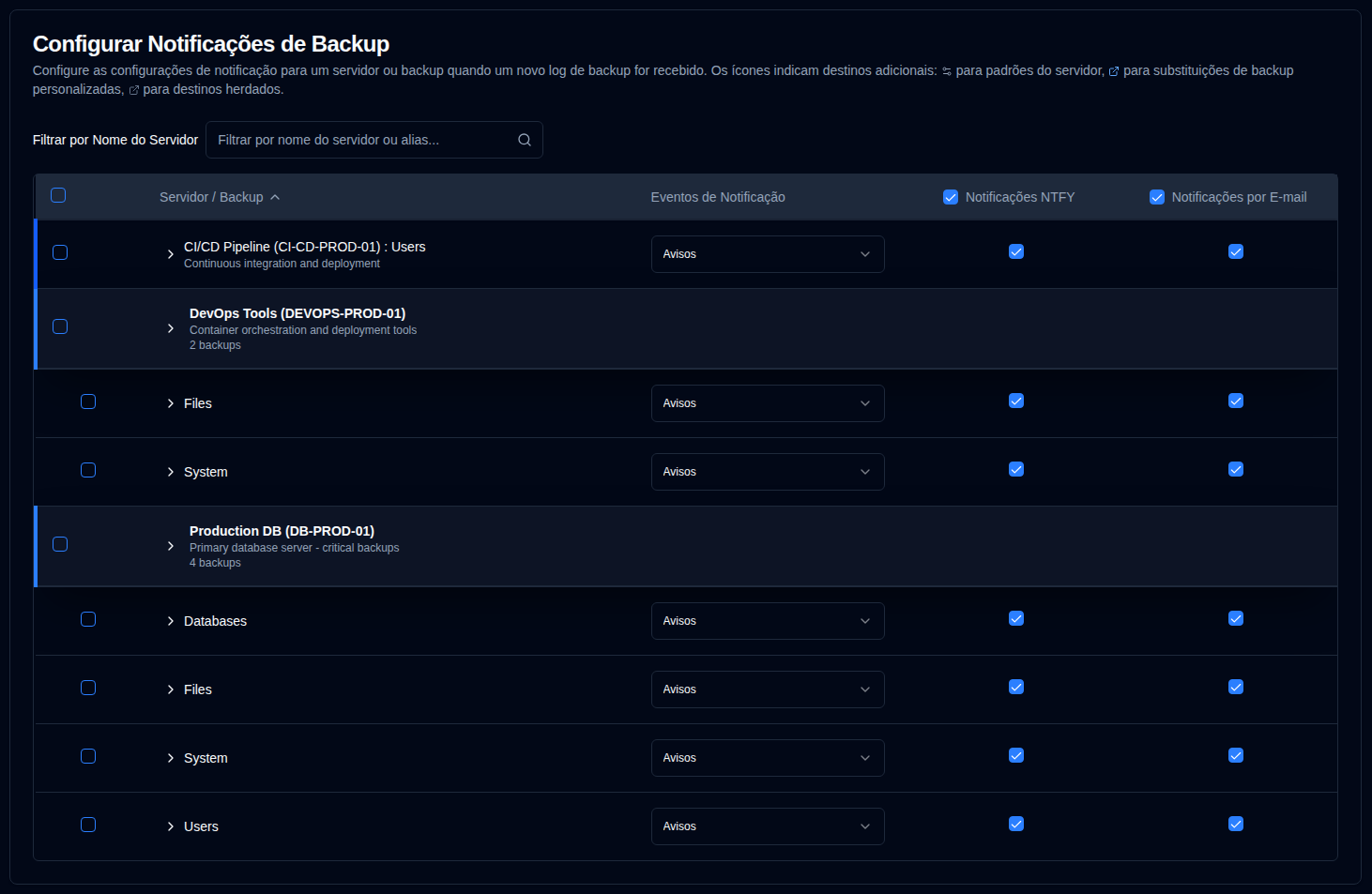Expand the Databases backup chevron
The width and height of the screenshot is (1372, 894).
(170, 621)
